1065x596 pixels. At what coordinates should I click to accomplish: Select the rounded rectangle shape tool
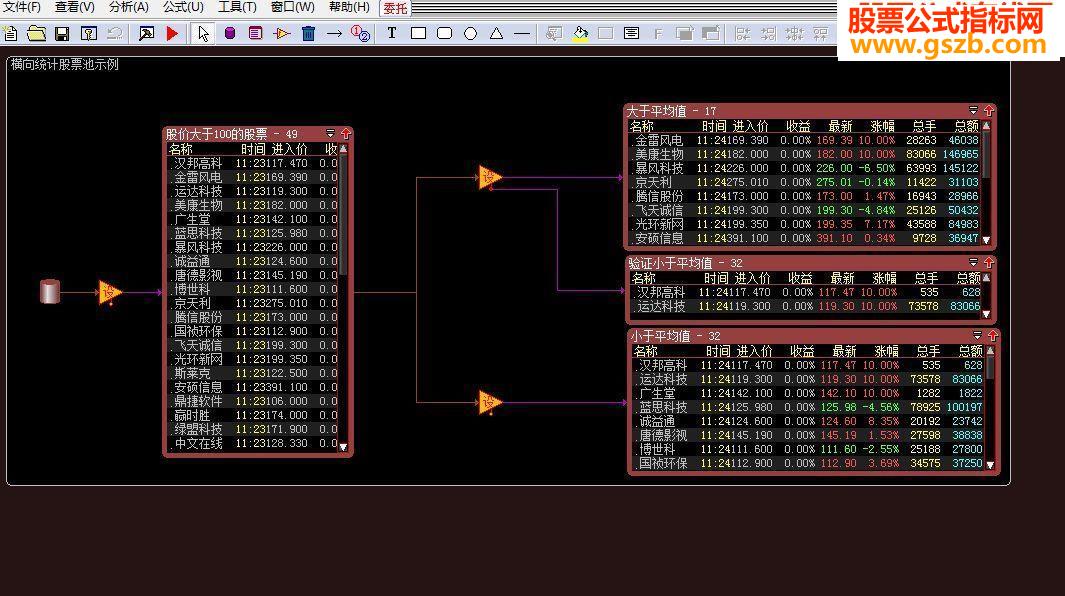(444, 33)
